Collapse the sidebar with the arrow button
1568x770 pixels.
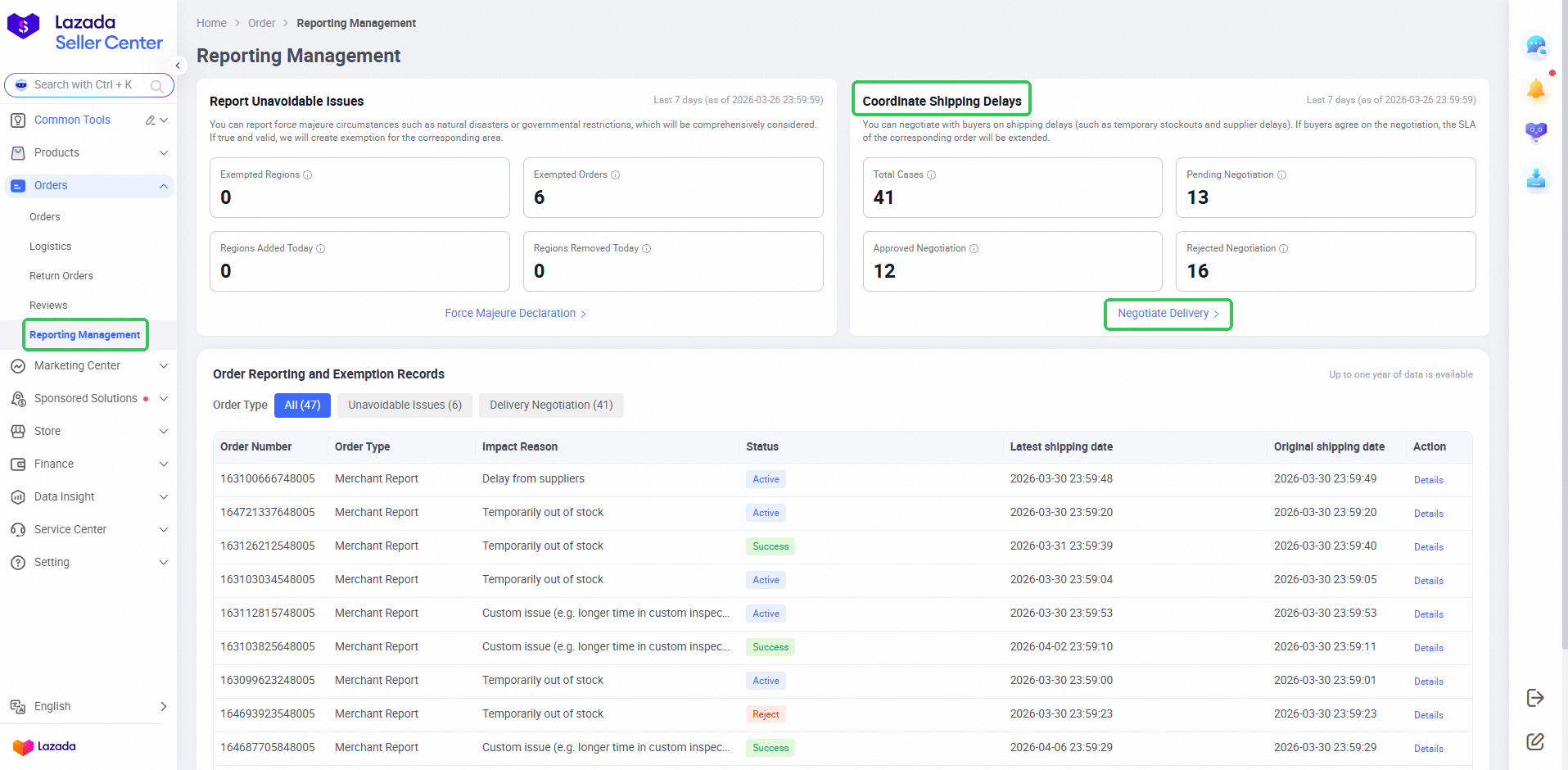click(x=178, y=66)
